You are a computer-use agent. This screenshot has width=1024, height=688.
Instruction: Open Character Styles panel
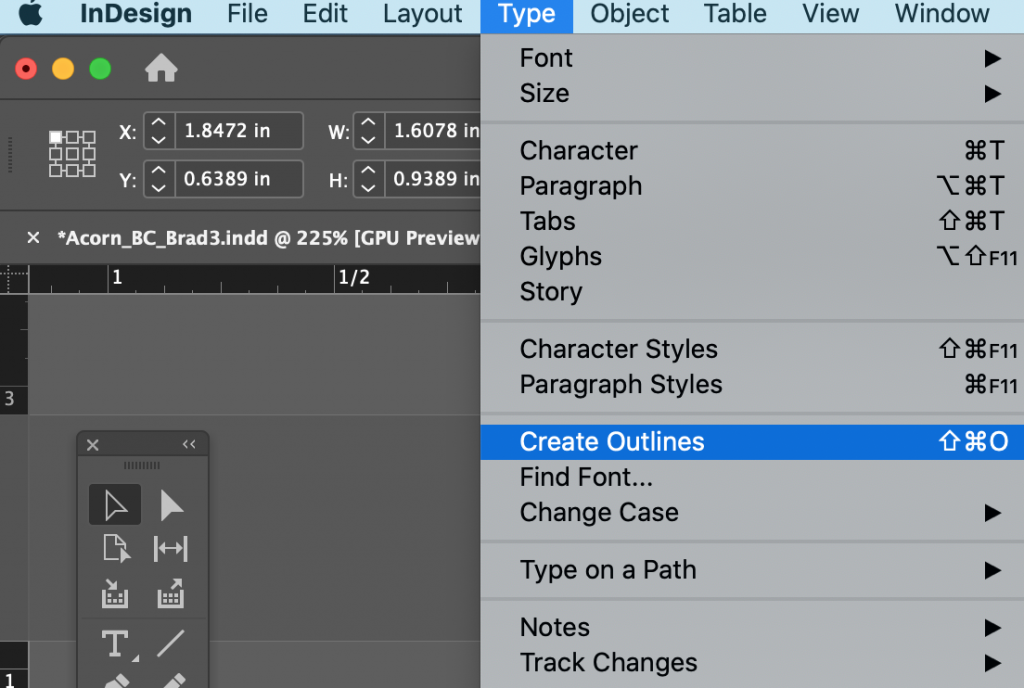click(x=752, y=349)
